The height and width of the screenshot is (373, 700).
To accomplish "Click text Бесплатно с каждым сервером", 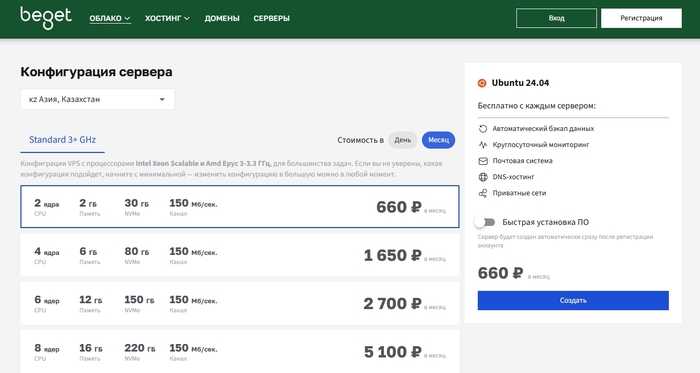I will click(x=537, y=106).
